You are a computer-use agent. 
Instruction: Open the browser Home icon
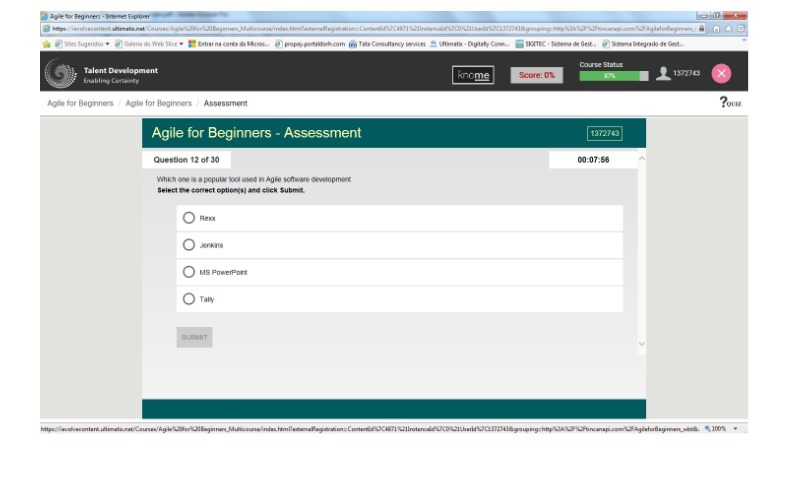coord(716,29)
